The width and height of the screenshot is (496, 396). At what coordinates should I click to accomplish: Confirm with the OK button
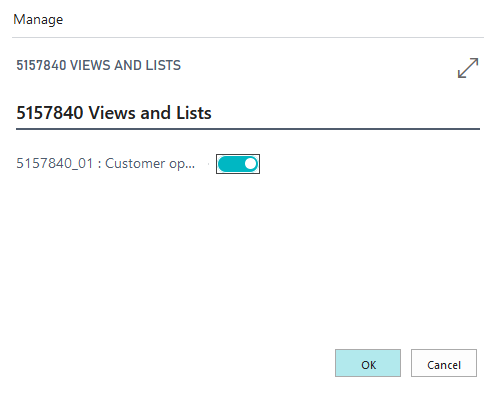tap(368, 363)
